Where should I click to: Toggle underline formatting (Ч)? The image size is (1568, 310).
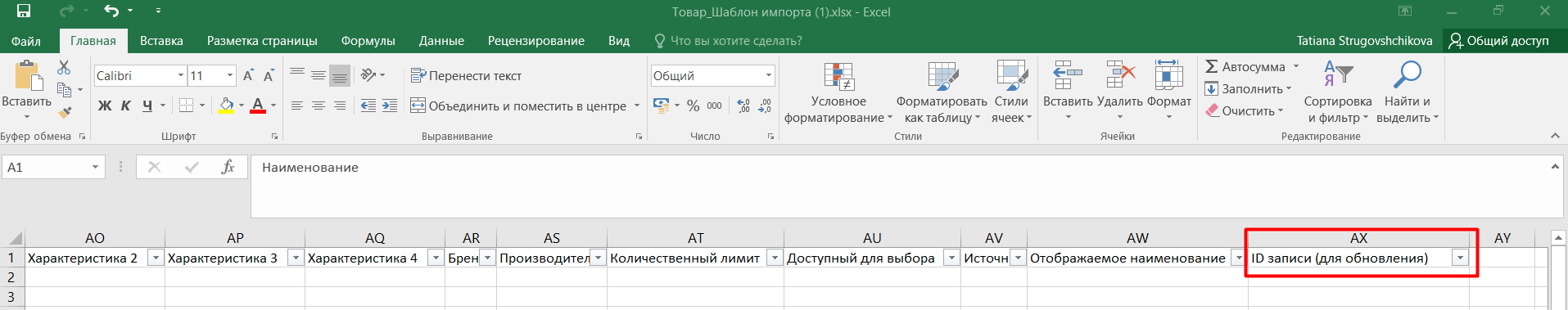(147, 106)
